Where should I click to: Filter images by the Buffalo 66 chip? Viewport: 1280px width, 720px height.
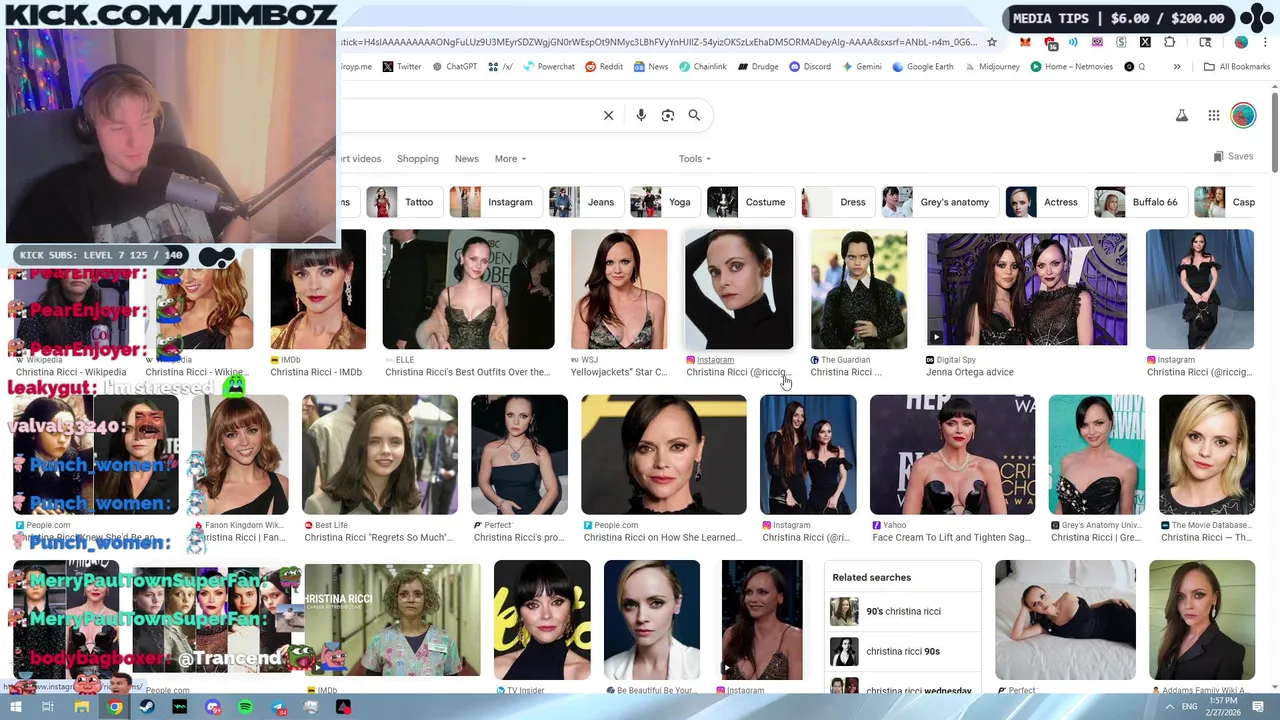coord(1140,202)
